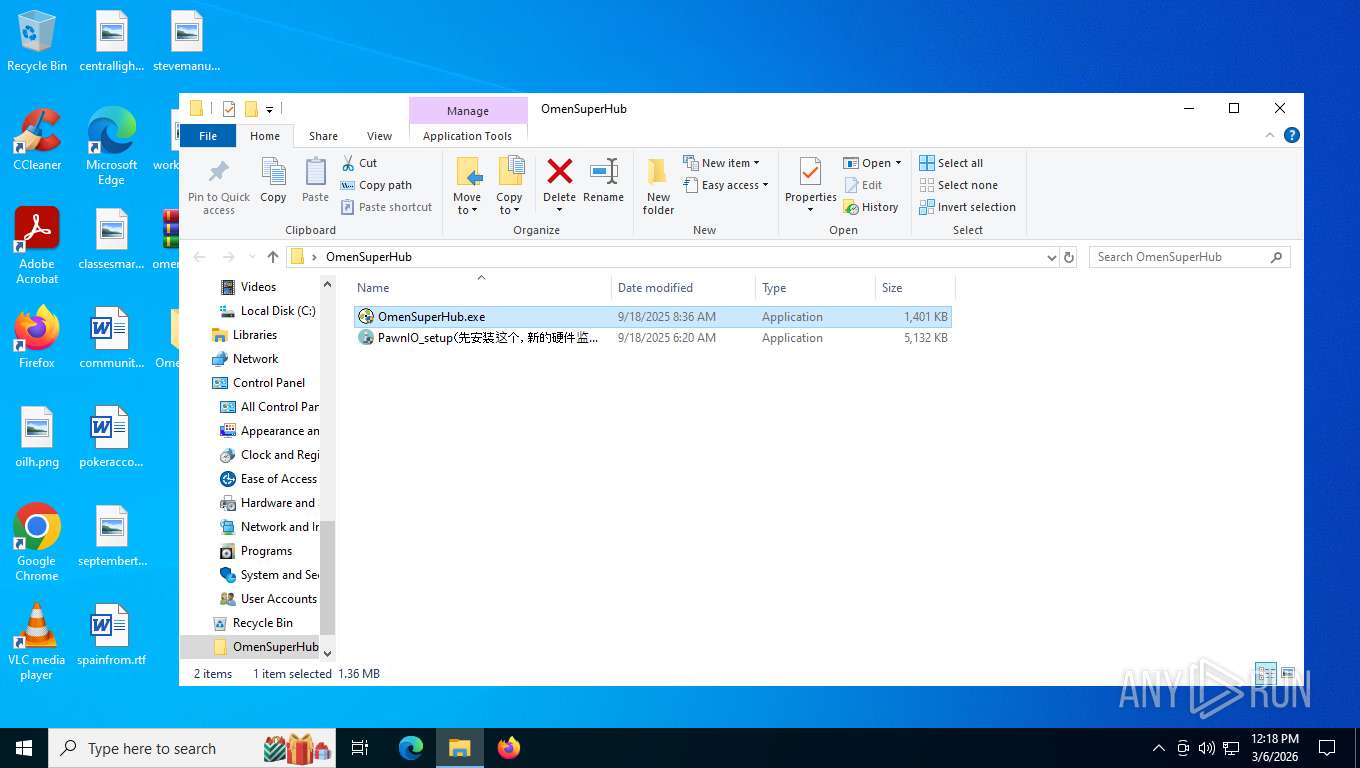1360x768 pixels.
Task: Select the OmenSuperHub.exe file
Action: (x=653, y=317)
